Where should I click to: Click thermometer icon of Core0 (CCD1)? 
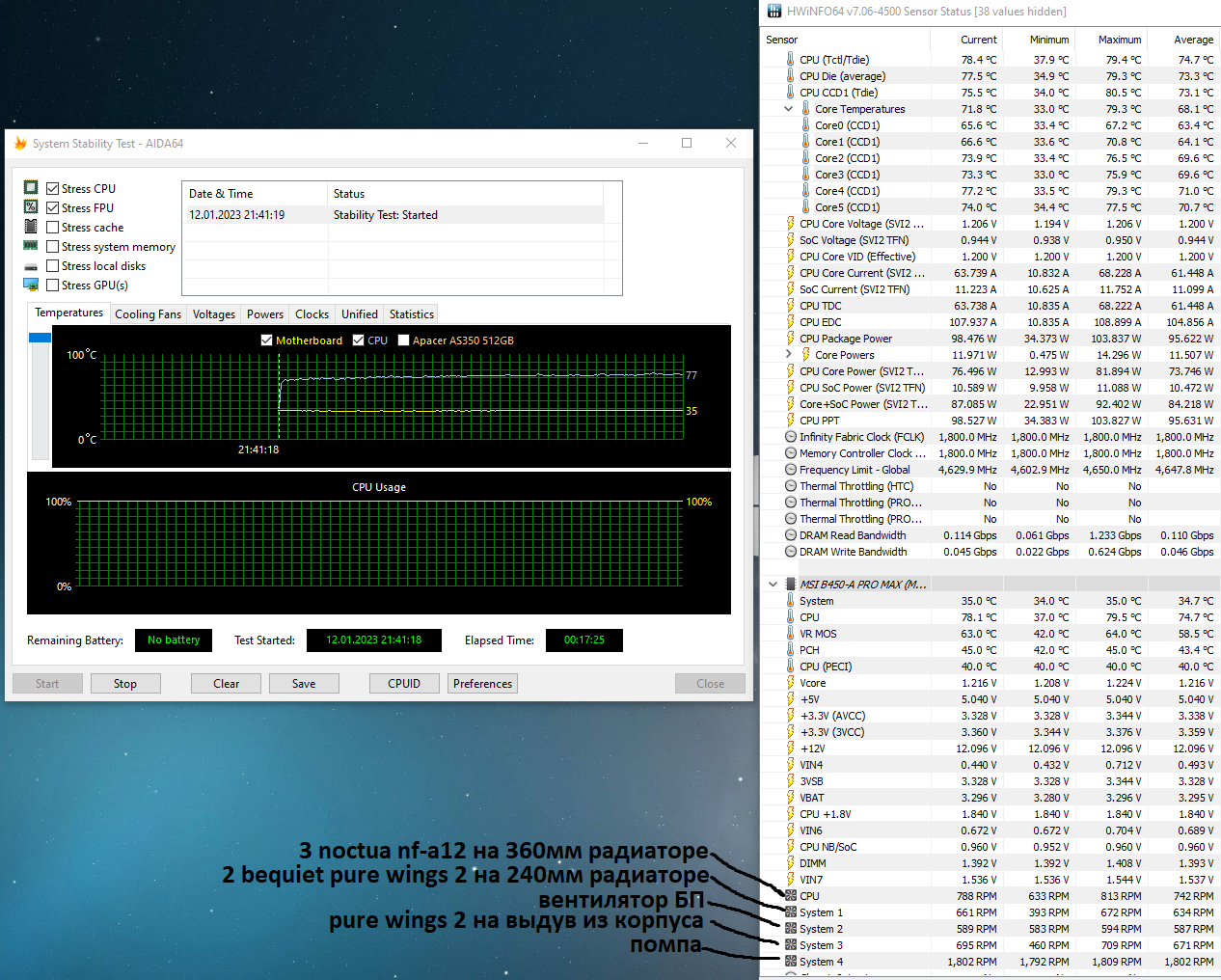(806, 125)
